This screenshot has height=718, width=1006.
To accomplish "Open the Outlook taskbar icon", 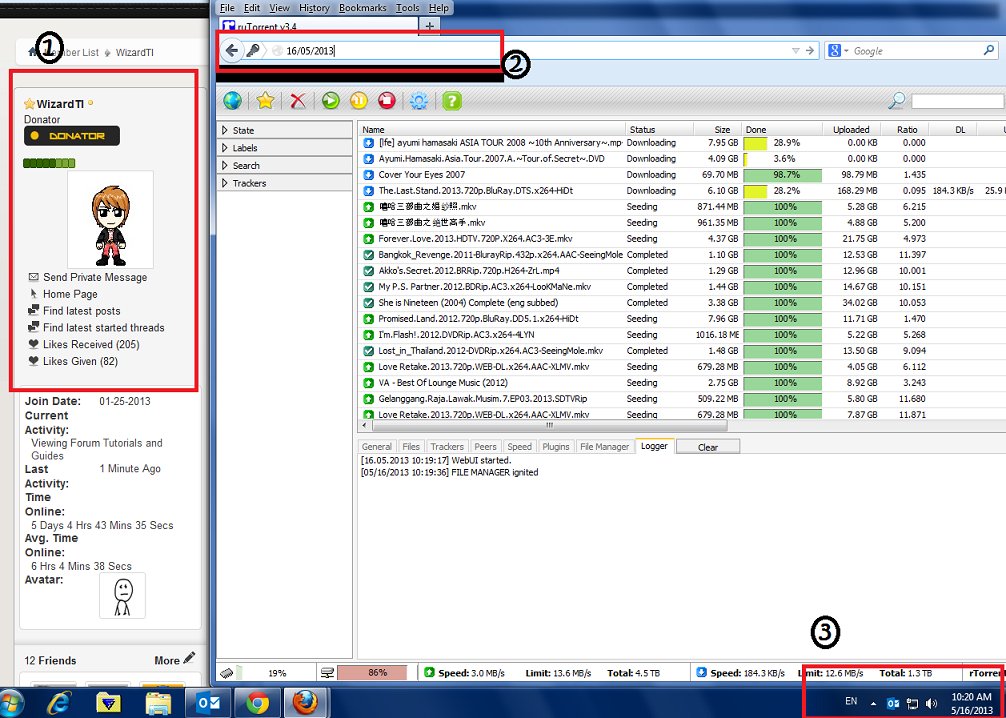I will (x=207, y=704).
